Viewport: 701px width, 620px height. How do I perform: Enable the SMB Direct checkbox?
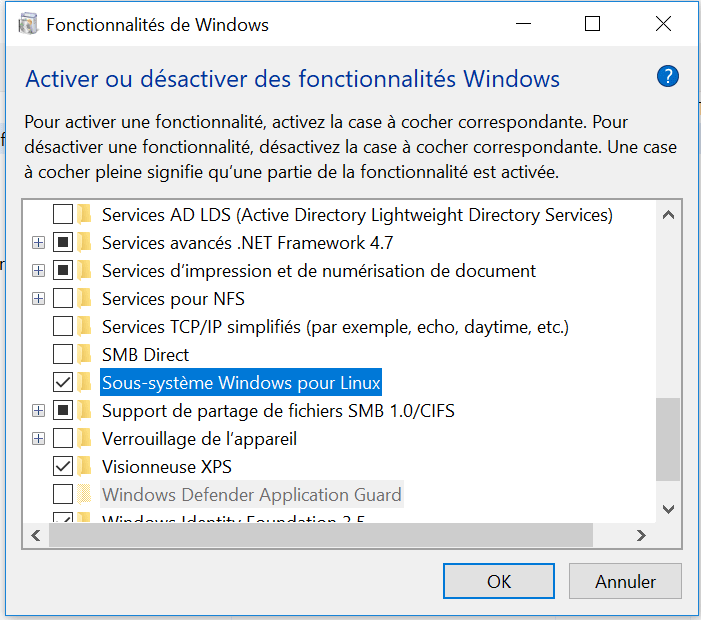tap(62, 354)
